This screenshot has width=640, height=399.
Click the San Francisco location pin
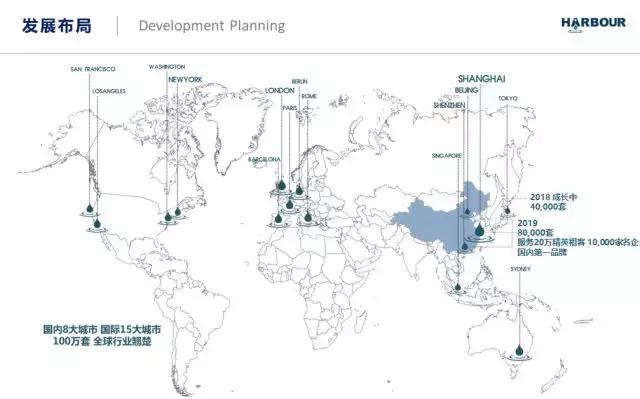pyautogui.click(x=90, y=208)
